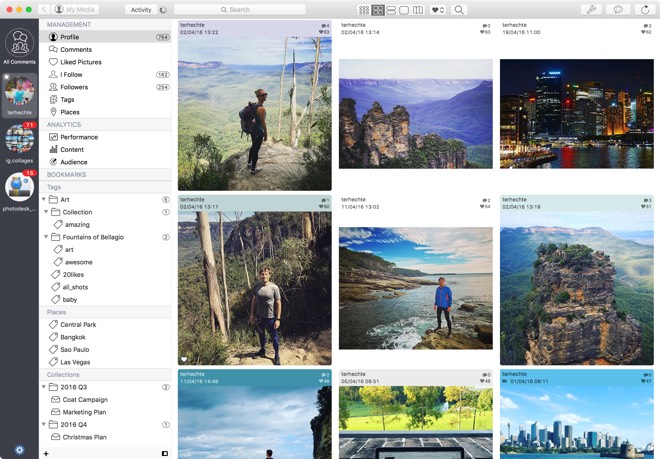
Task: Open Performance analytics
Action: [x=105, y=137]
